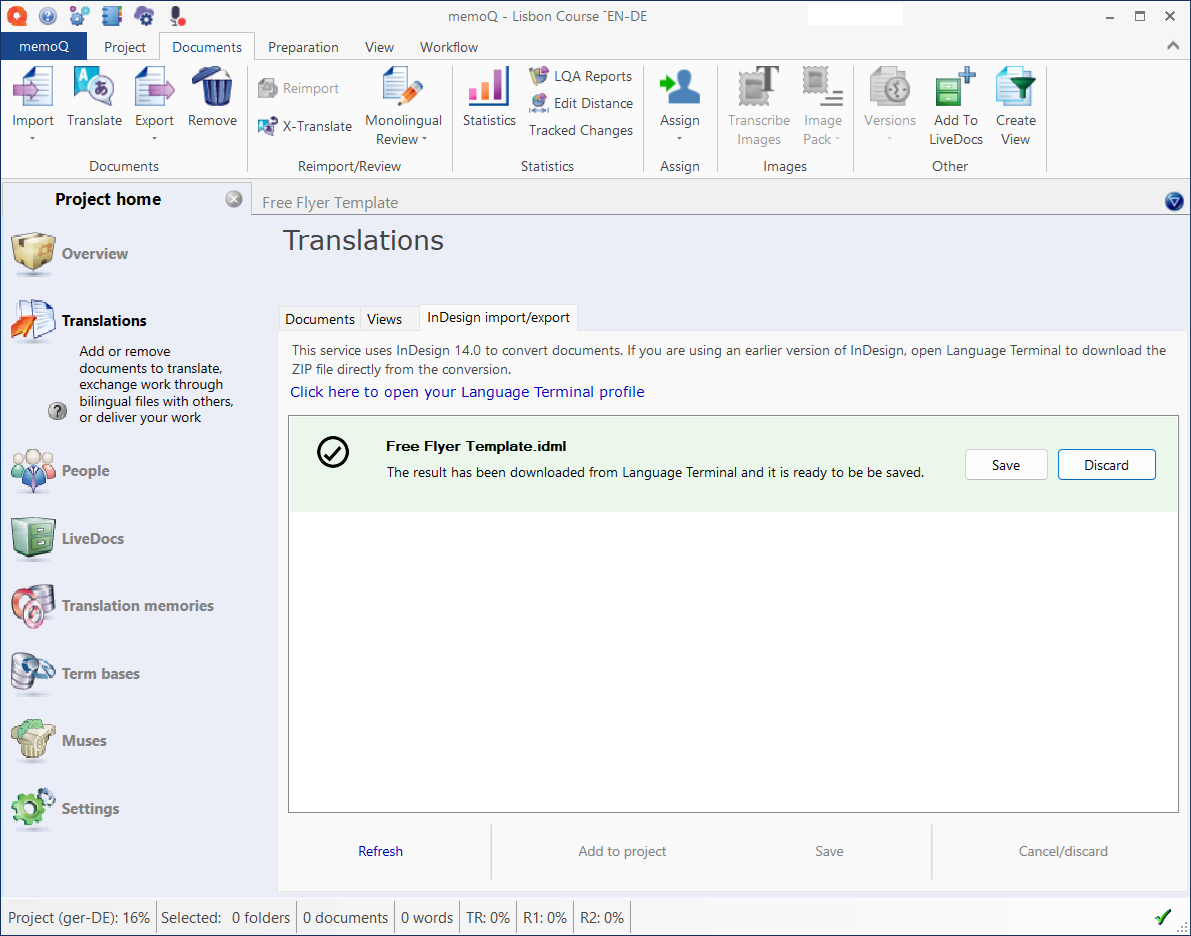Click the Export icon
1191x936 pixels.
tap(154, 86)
